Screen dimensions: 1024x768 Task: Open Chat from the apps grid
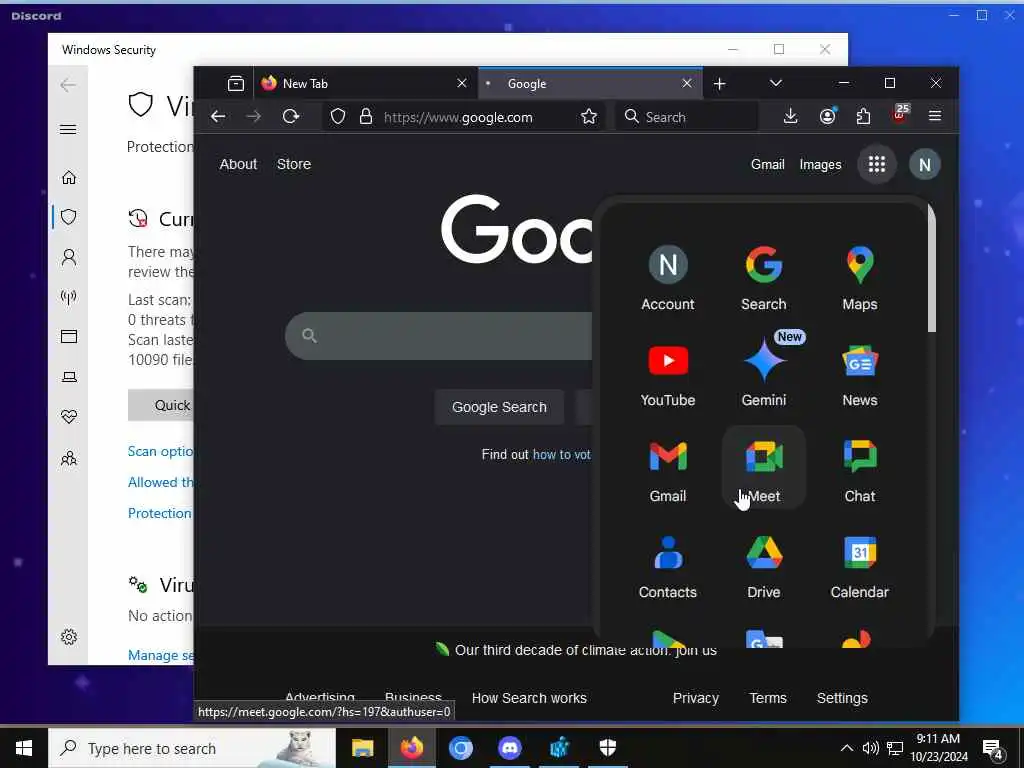coord(859,471)
